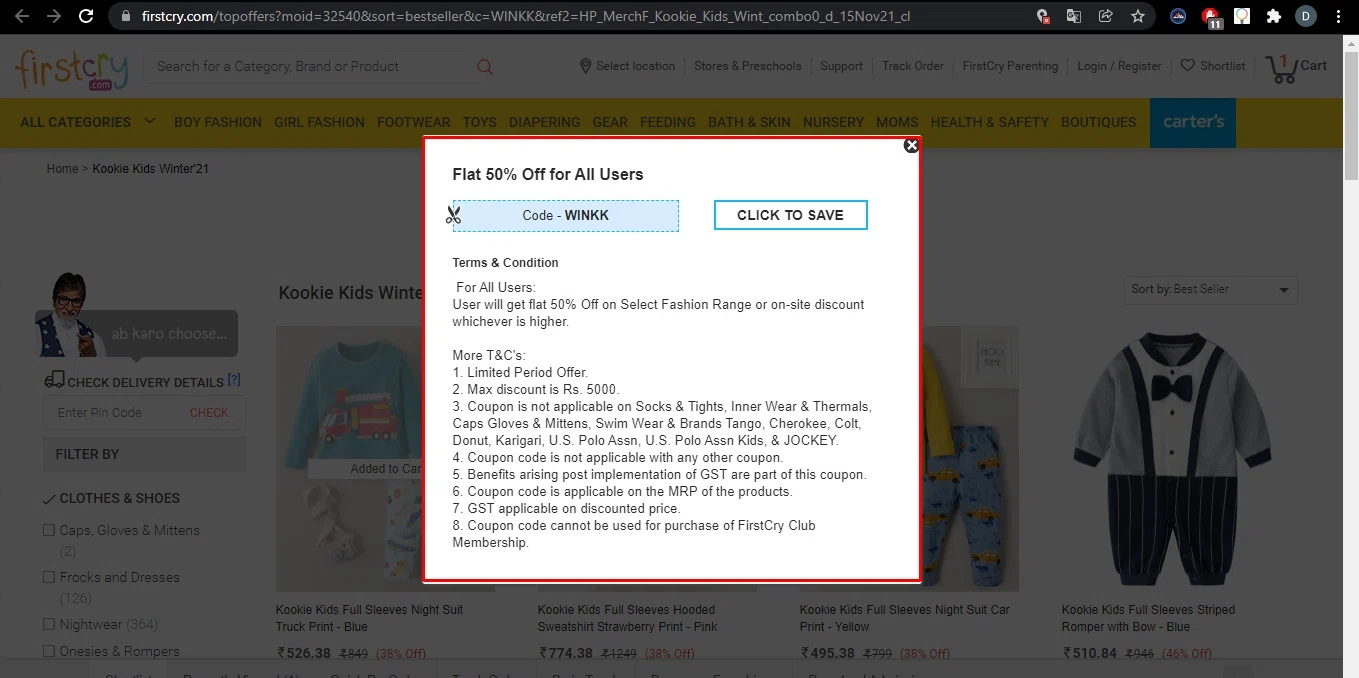Open GIRL FASHION menu

[319, 122]
